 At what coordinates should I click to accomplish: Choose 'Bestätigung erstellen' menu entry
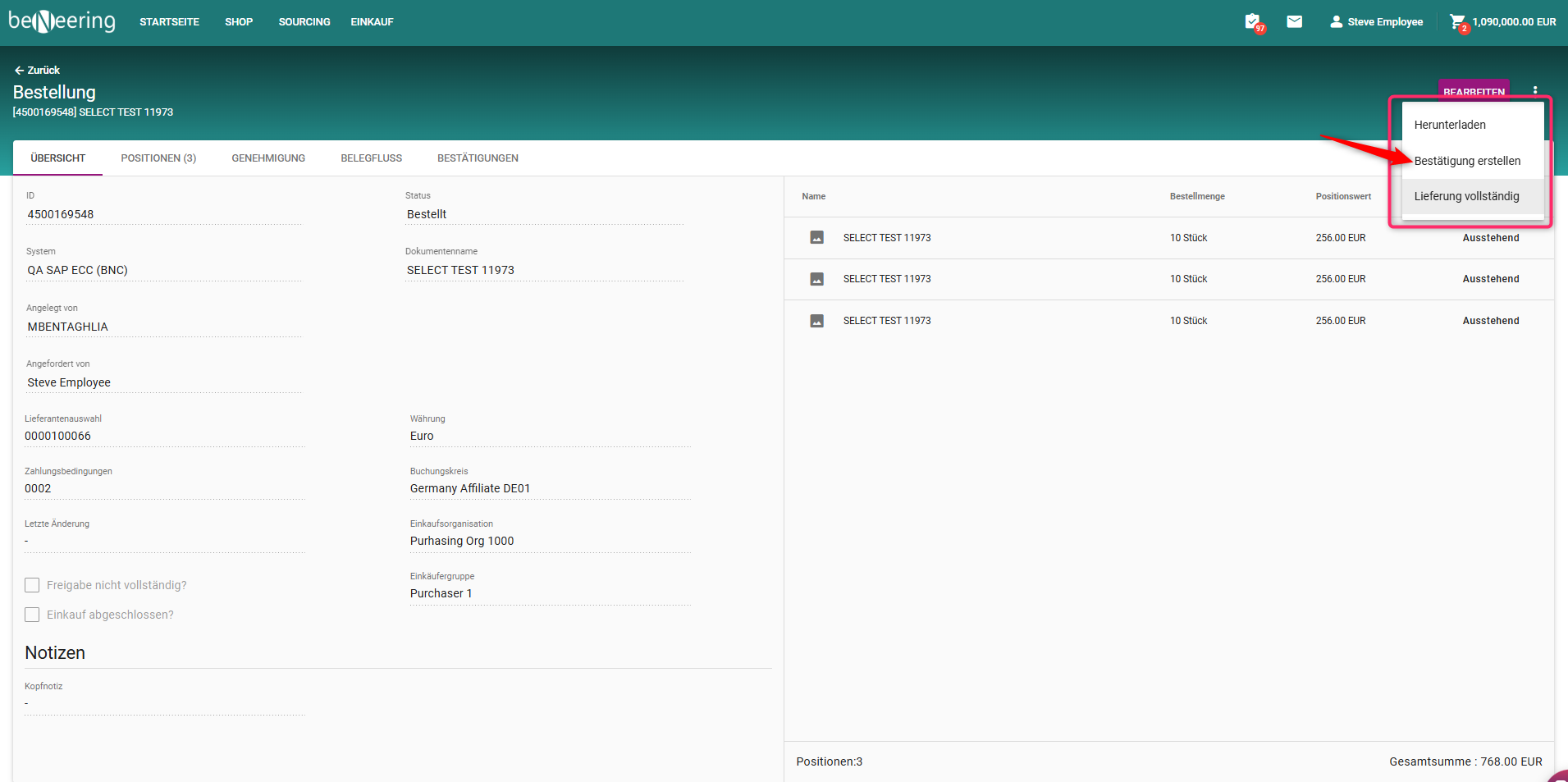[1467, 161]
